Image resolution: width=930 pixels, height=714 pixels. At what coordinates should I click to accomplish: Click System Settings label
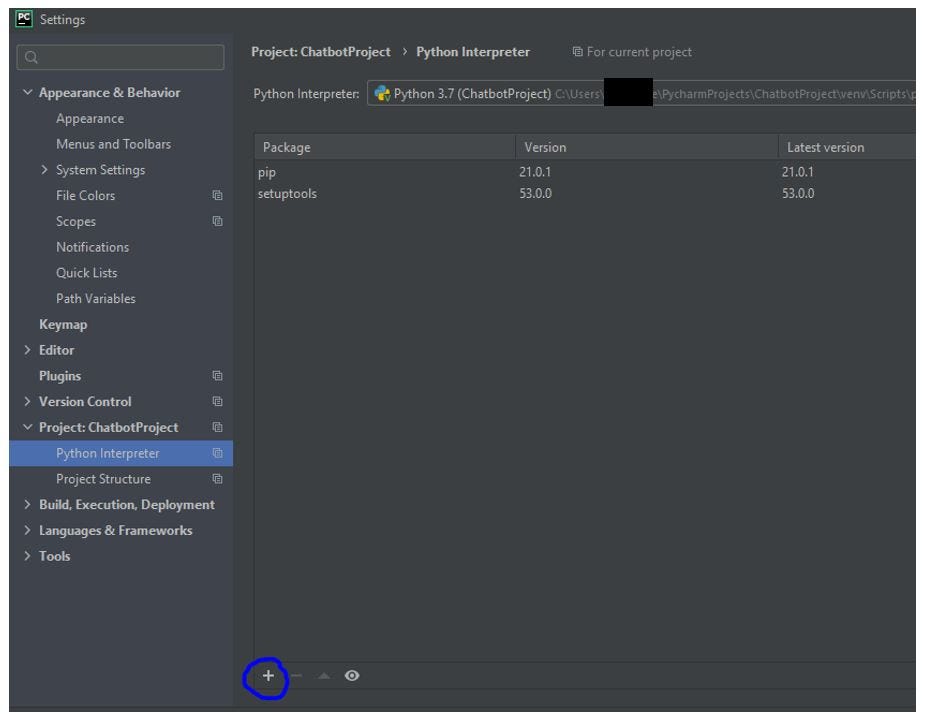tap(100, 170)
